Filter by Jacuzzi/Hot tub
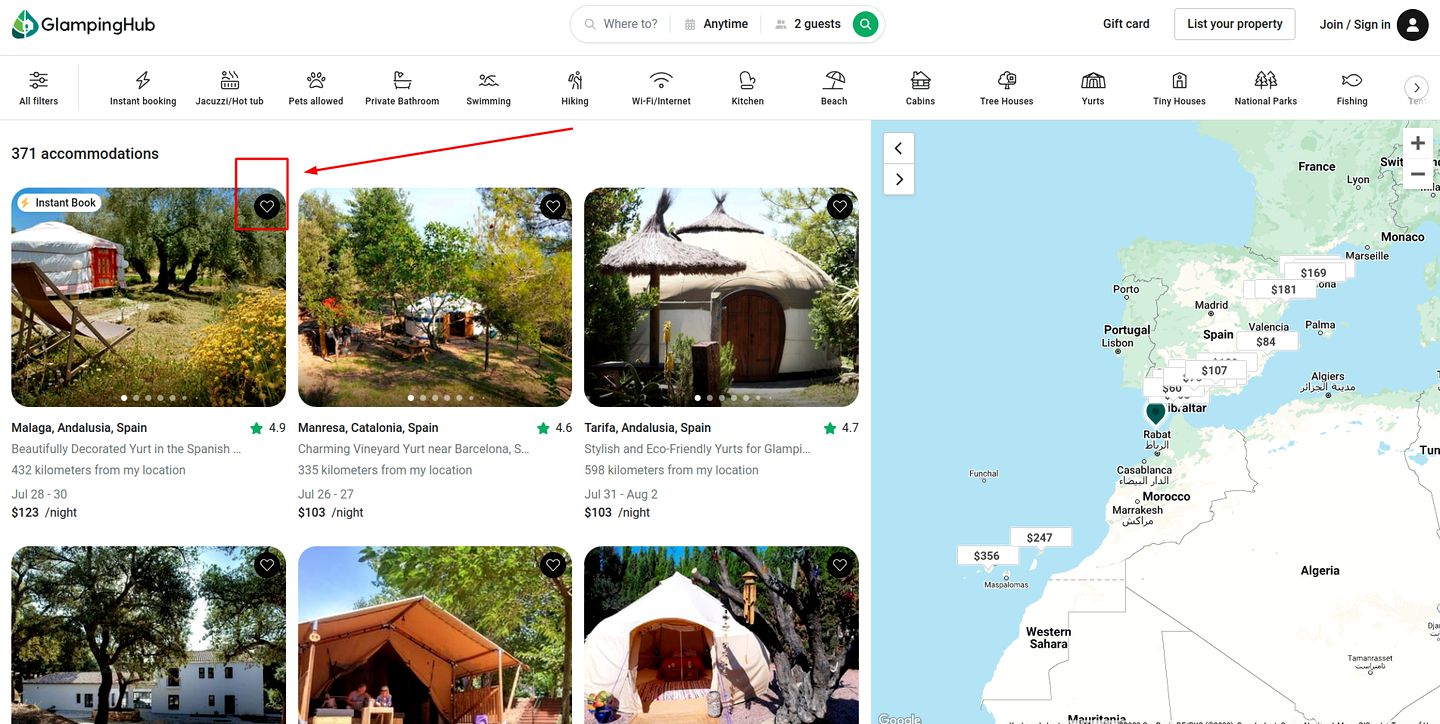This screenshot has width=1440, height=724. point(230,88)
